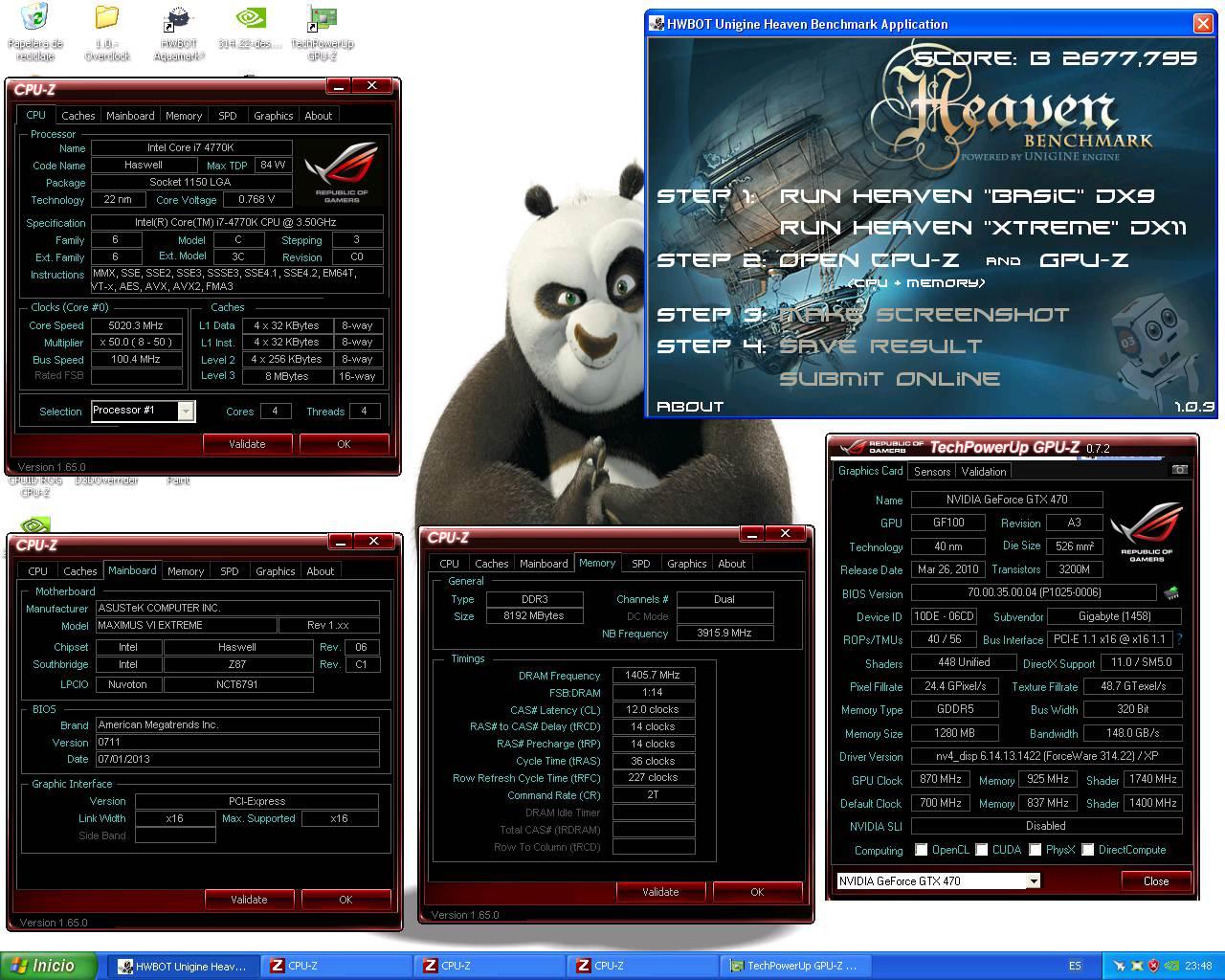Select TechPowerUp GPU-Z taskbar button
Image resolution: width=1225 pixels, height=980 pixels.
[x=794, y=966]
